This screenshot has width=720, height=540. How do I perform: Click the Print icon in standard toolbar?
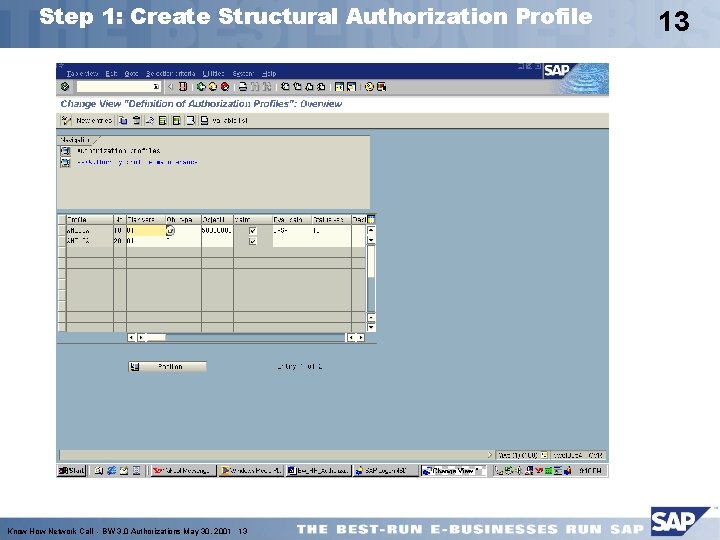[243, 86]
